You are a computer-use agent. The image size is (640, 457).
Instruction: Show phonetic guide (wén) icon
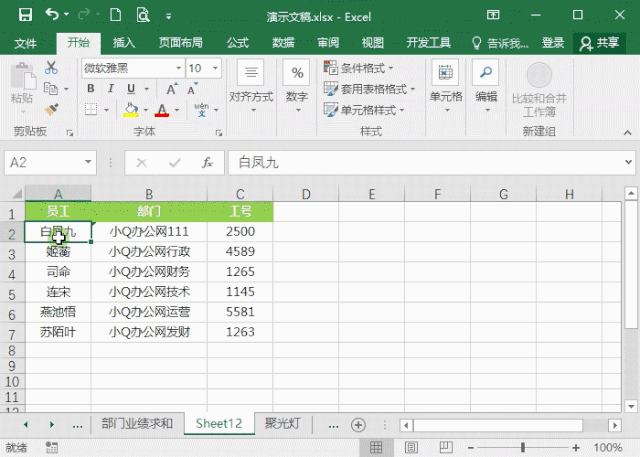(x=202, y=109)
